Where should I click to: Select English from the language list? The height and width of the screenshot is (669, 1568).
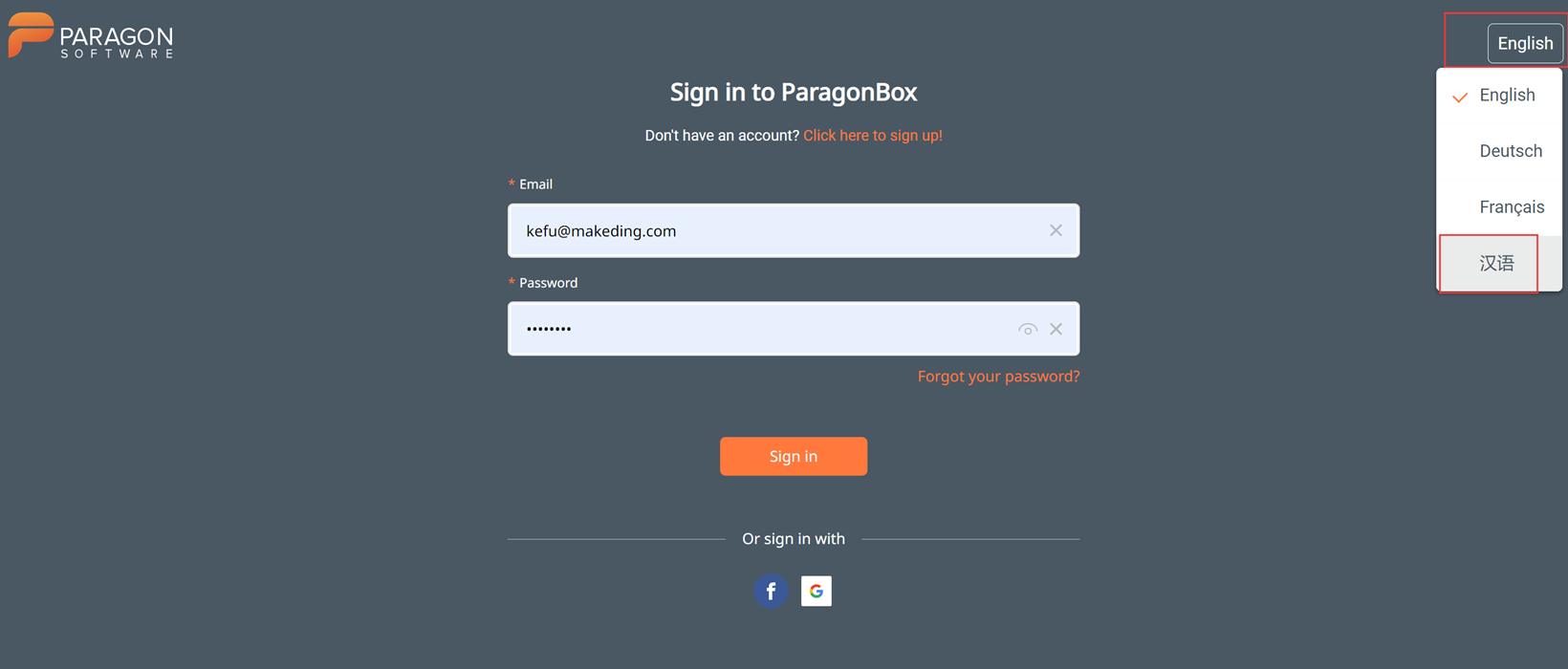click(x=1507, y=96)
